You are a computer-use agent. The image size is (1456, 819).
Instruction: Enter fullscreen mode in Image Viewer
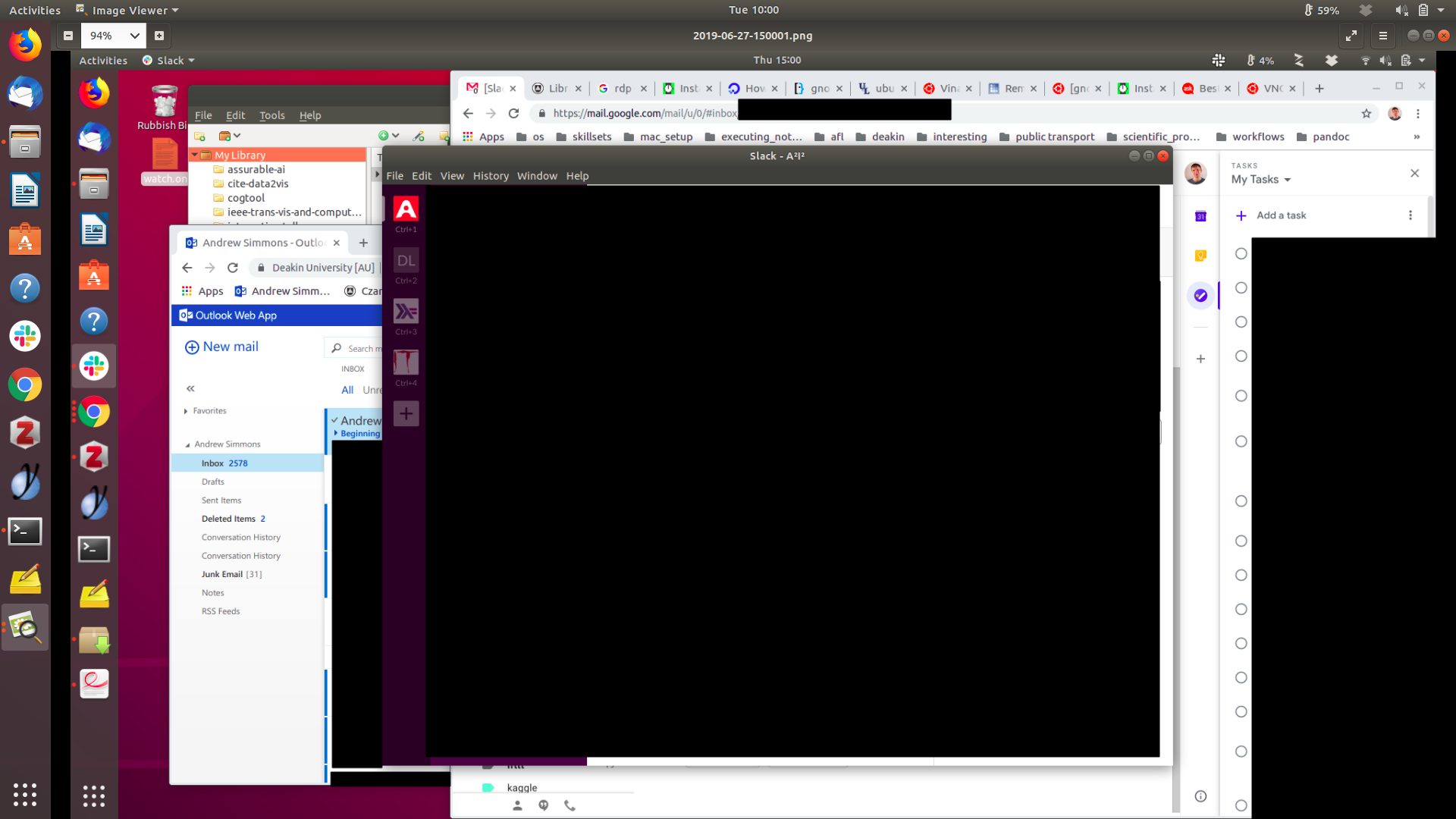click(x=1351, y=36)
